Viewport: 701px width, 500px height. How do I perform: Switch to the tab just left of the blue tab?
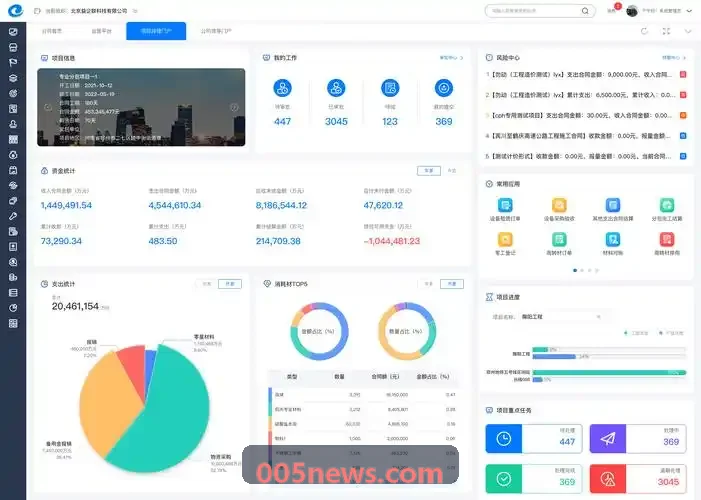coord(101,31)
